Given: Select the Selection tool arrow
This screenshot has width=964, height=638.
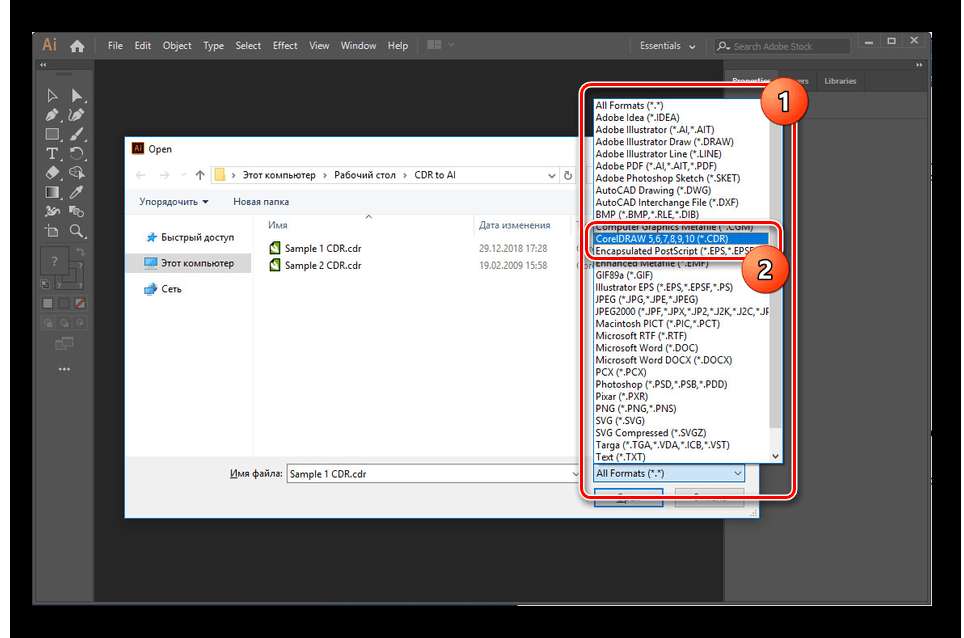Looking at the screenshot, I should click(x=52, y=95).
